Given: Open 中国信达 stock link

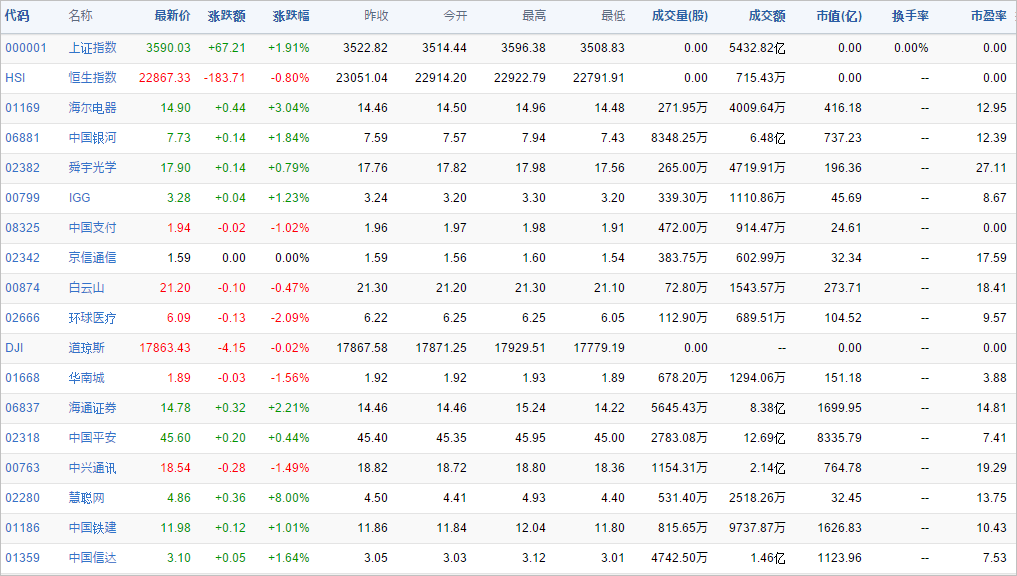Looking at the screenshot, I should click(x=93, y=558).
